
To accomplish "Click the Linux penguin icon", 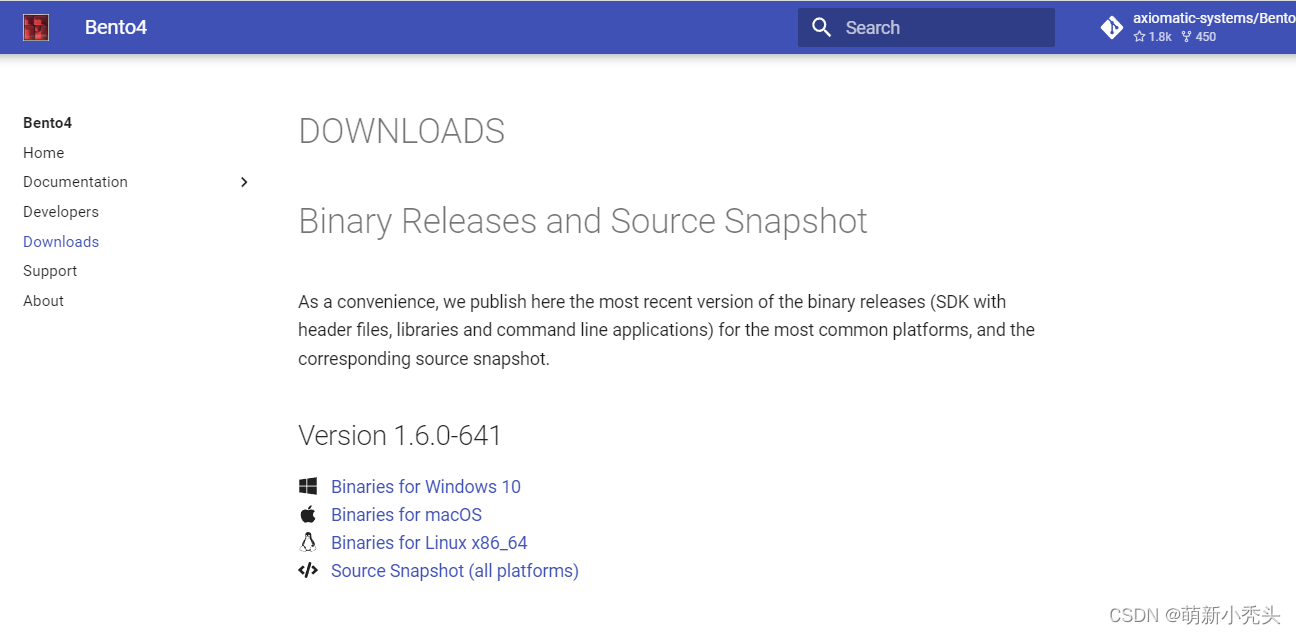I will 308,542.
